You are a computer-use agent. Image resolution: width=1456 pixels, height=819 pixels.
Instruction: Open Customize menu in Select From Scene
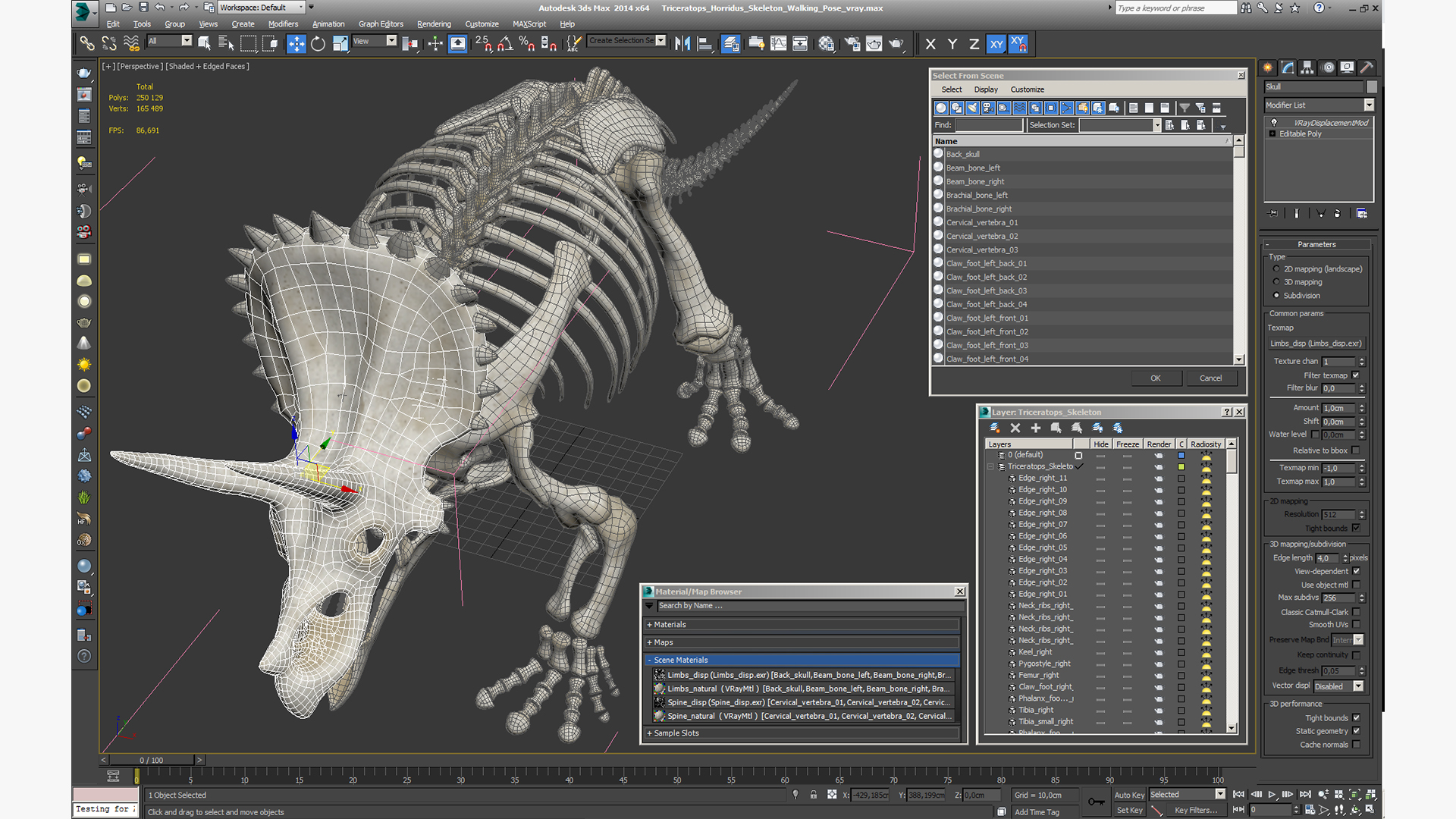tap(1027, 89)
